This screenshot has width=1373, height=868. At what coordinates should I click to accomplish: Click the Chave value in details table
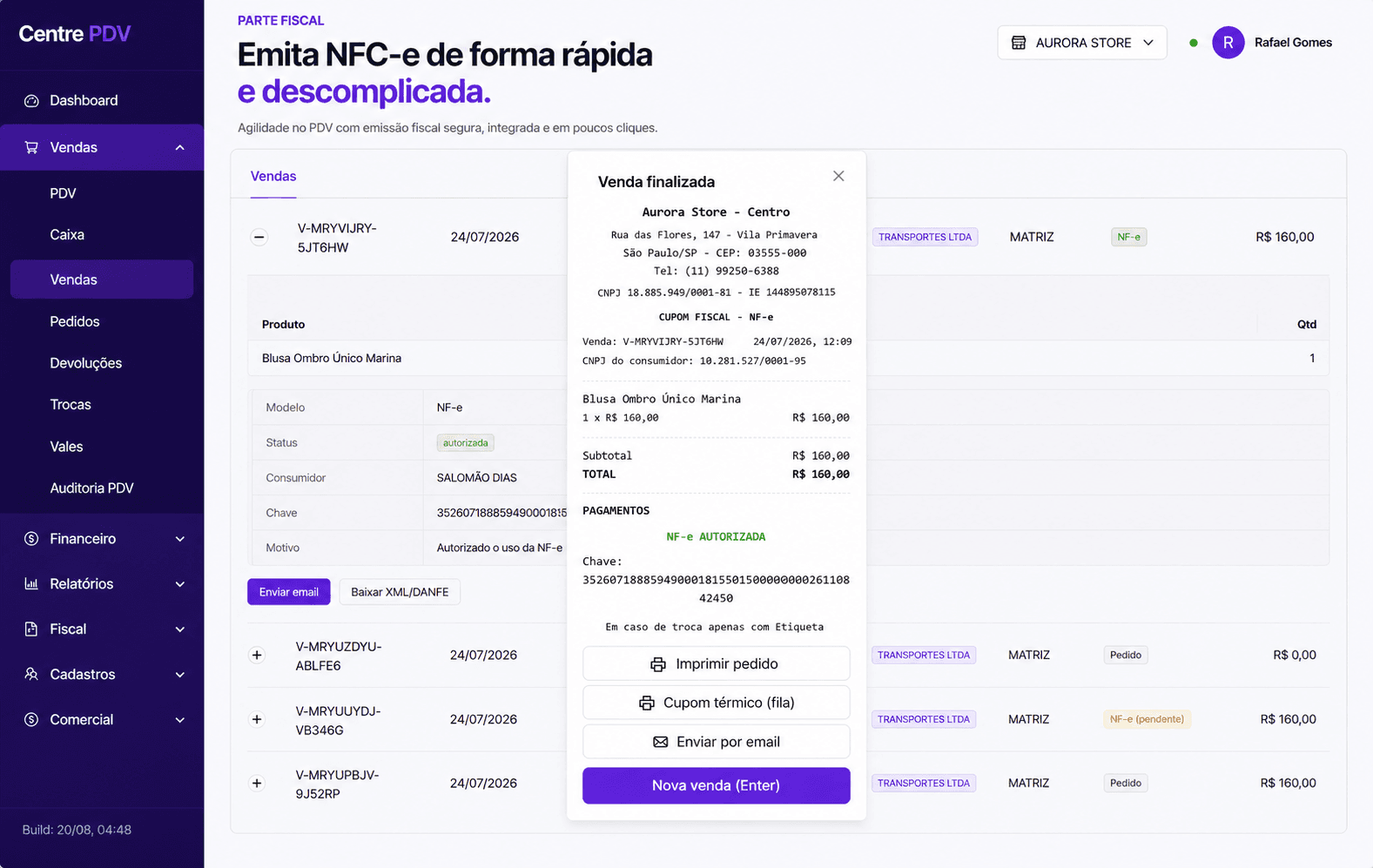501,513
